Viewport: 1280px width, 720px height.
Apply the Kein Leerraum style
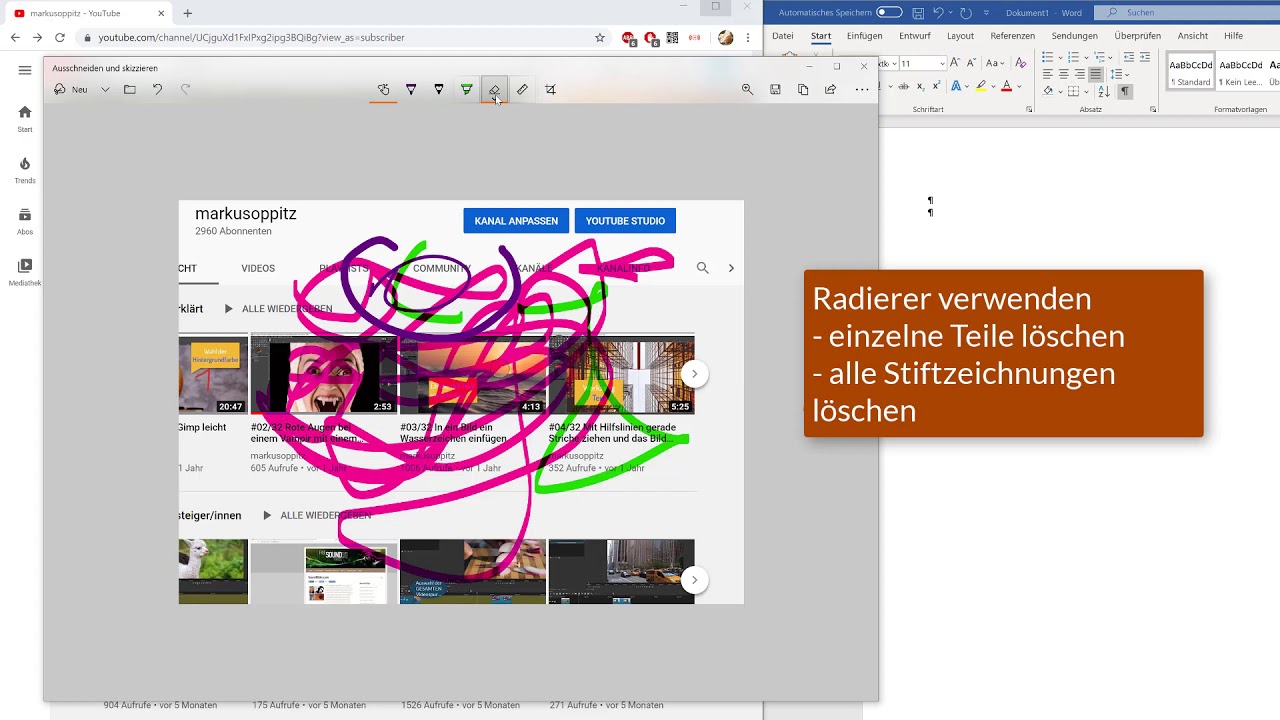1241,71
